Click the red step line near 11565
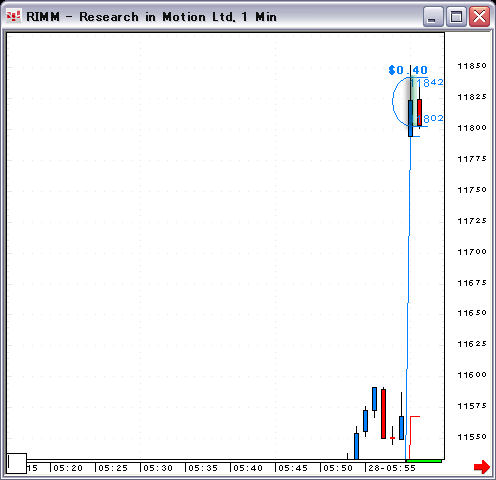 coord(412,433)
